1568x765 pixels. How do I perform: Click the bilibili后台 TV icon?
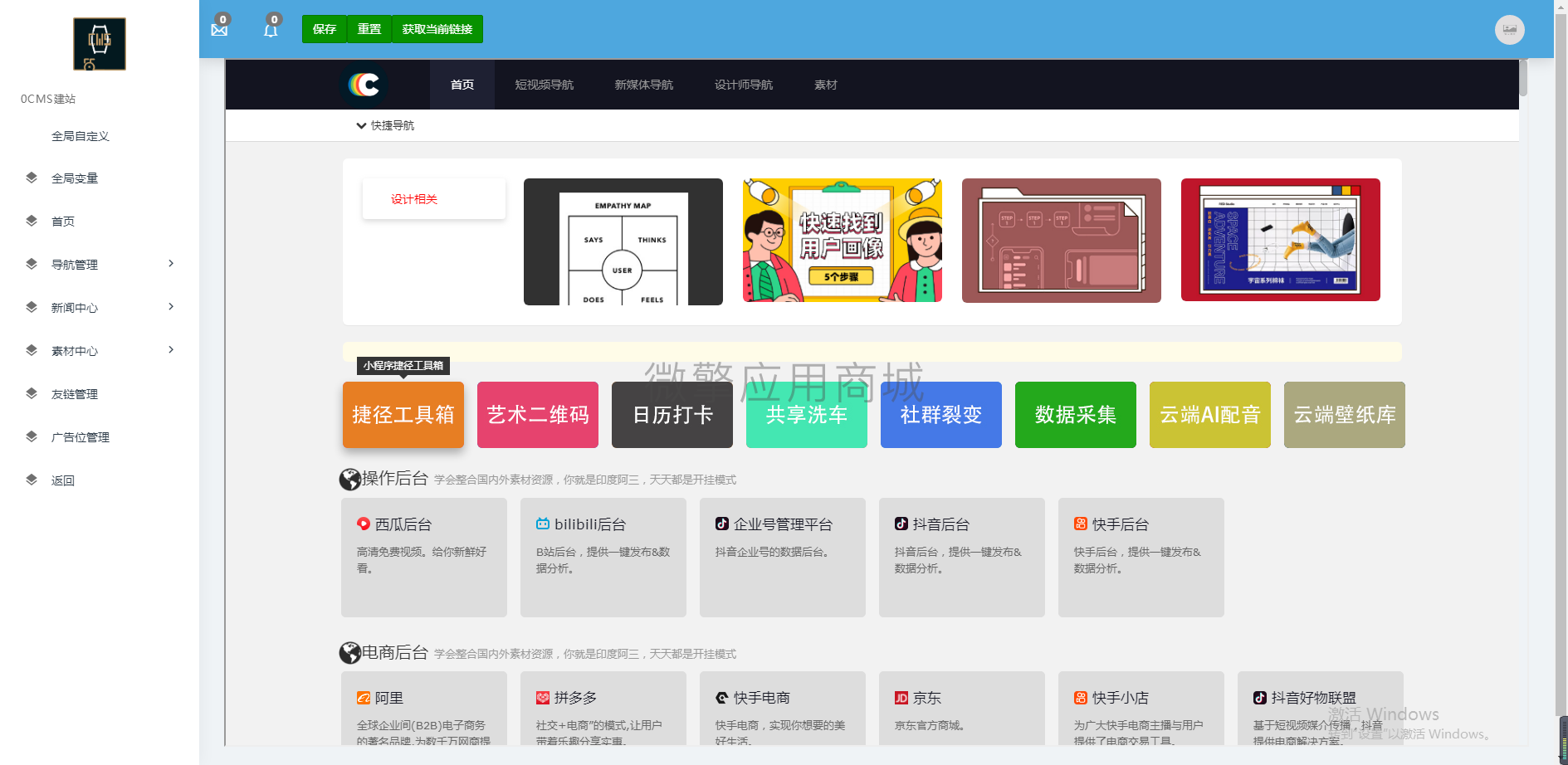(543, 524)
